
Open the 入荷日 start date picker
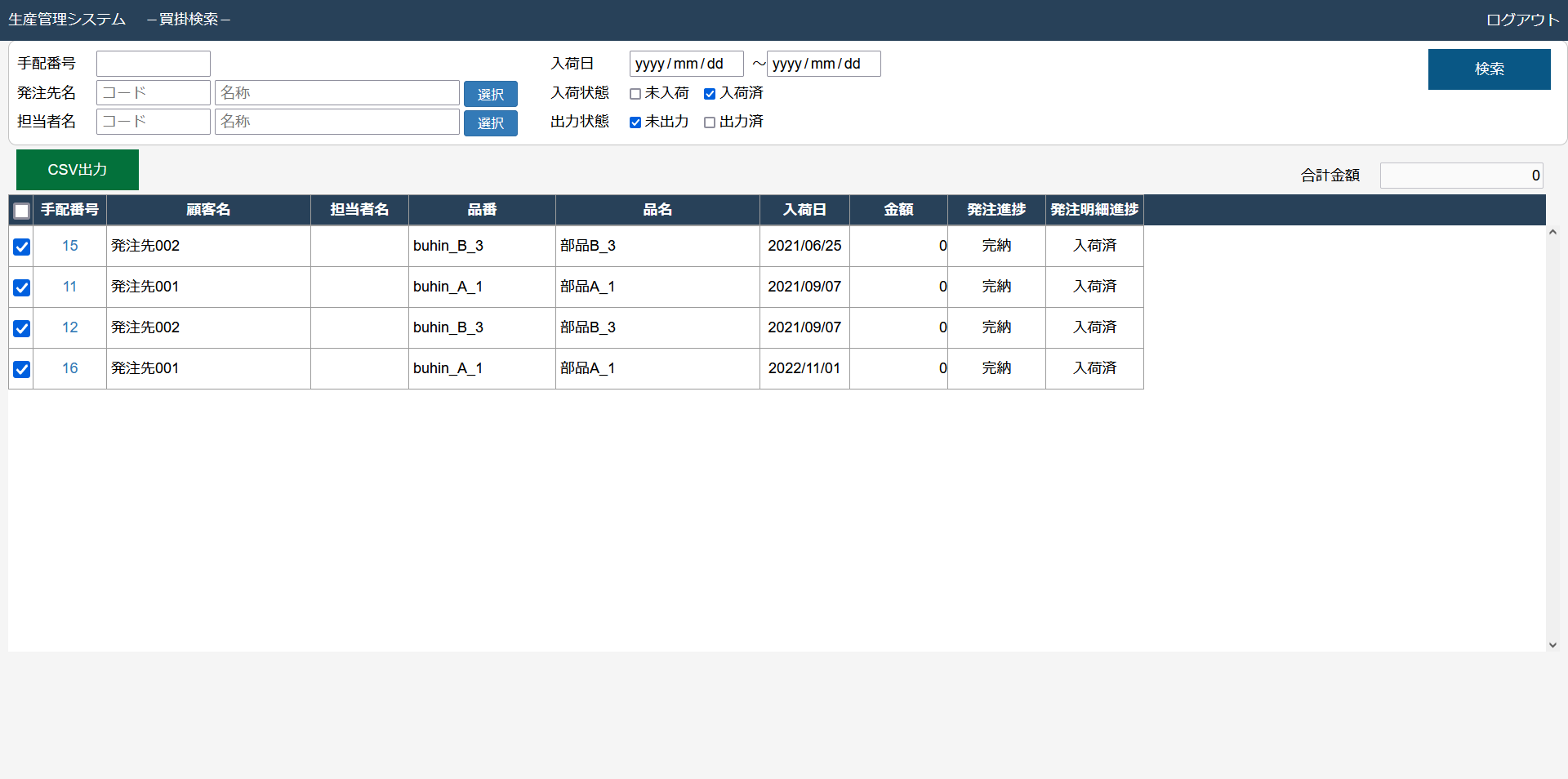686,64
